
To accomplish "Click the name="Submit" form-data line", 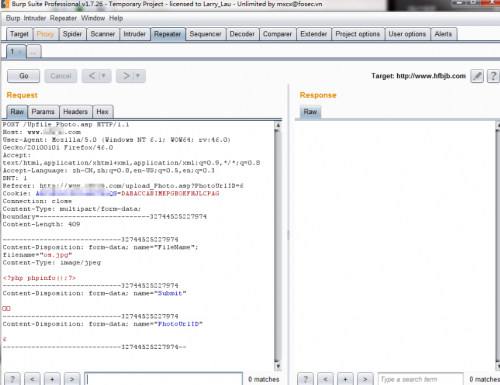I will pyautogui.click(x=94, y=293).
